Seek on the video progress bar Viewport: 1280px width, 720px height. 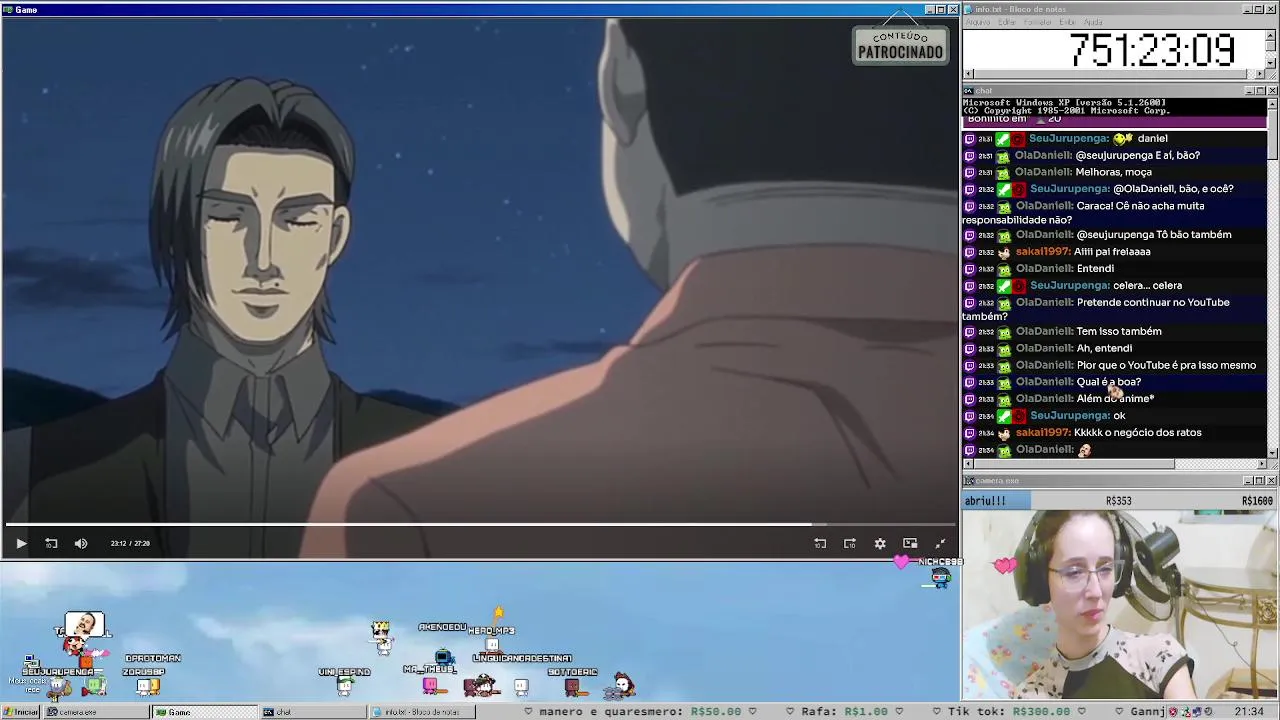pos(480,524)
